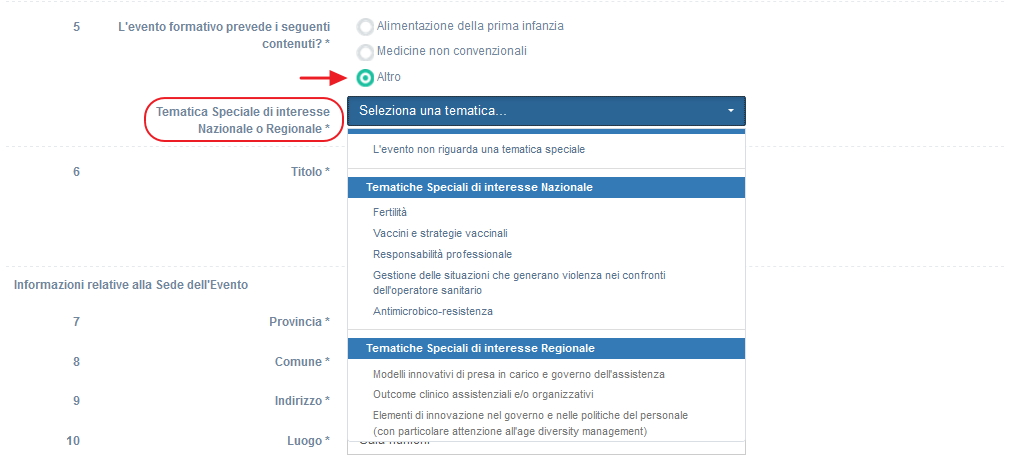This screenshot has height=462, width=1010.
Task: Click the Comune field label
Action: click(x=302, y=362)
